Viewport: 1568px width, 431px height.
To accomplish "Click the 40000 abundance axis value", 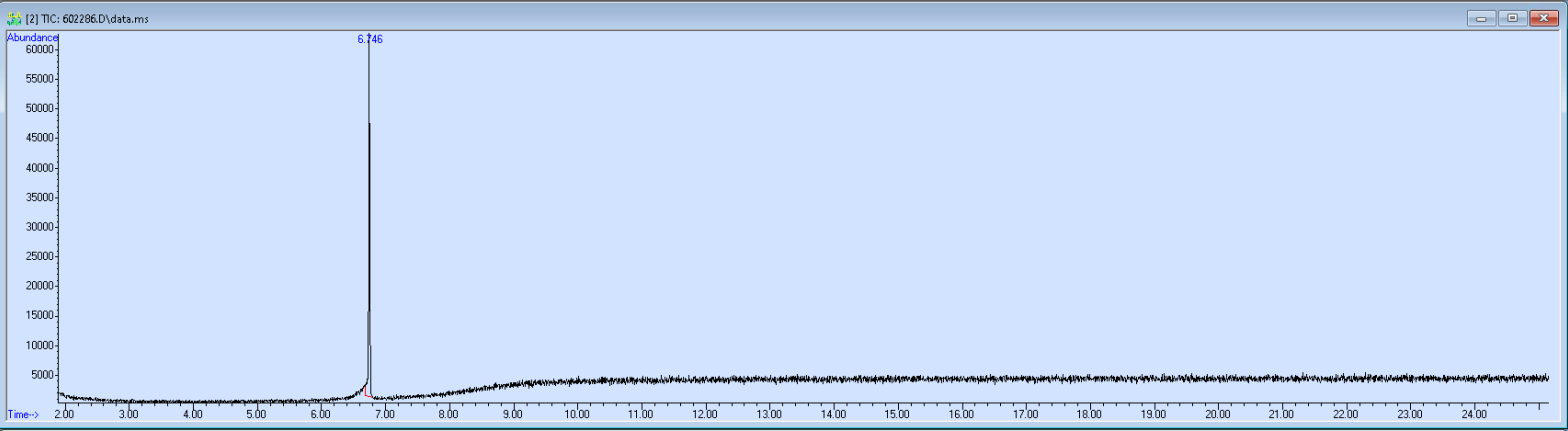I will [38, 167].
